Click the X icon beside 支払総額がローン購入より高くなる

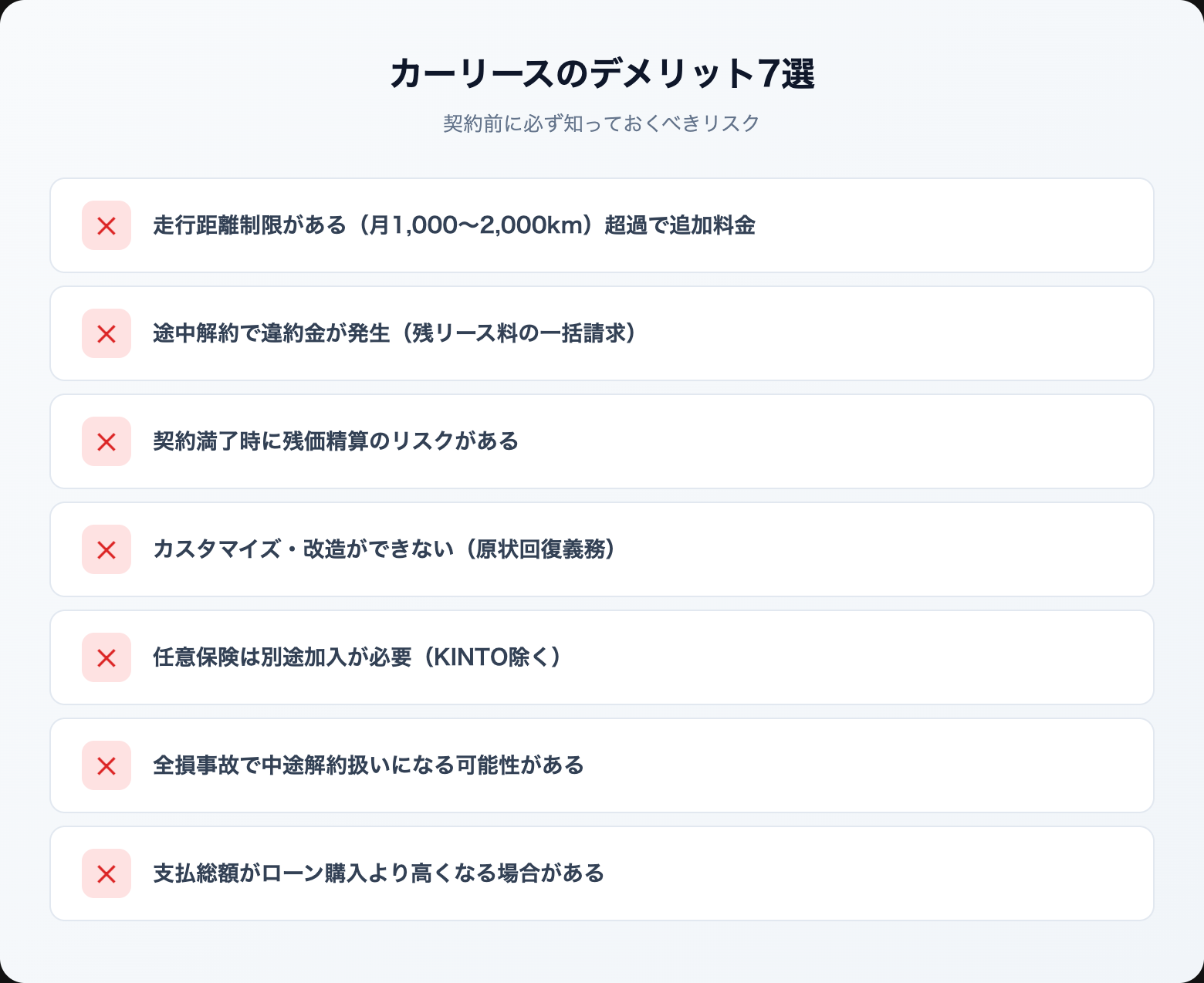coord(107,874)
